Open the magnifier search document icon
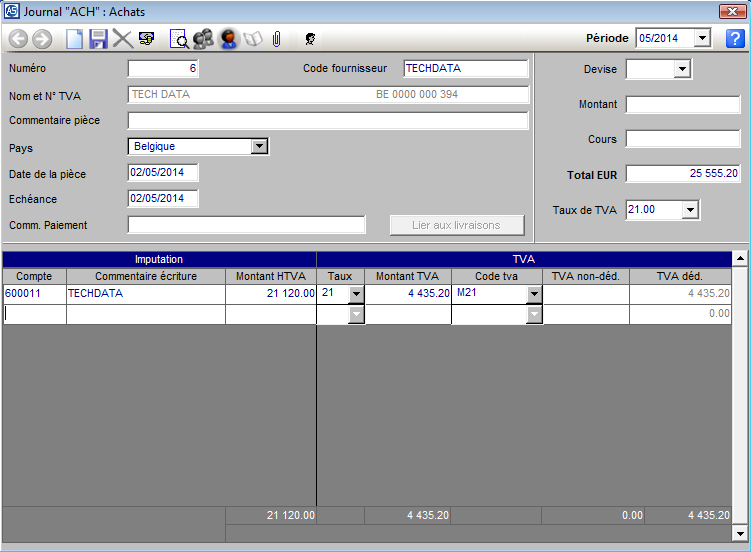The image size is (751, 552). point(179,39)
